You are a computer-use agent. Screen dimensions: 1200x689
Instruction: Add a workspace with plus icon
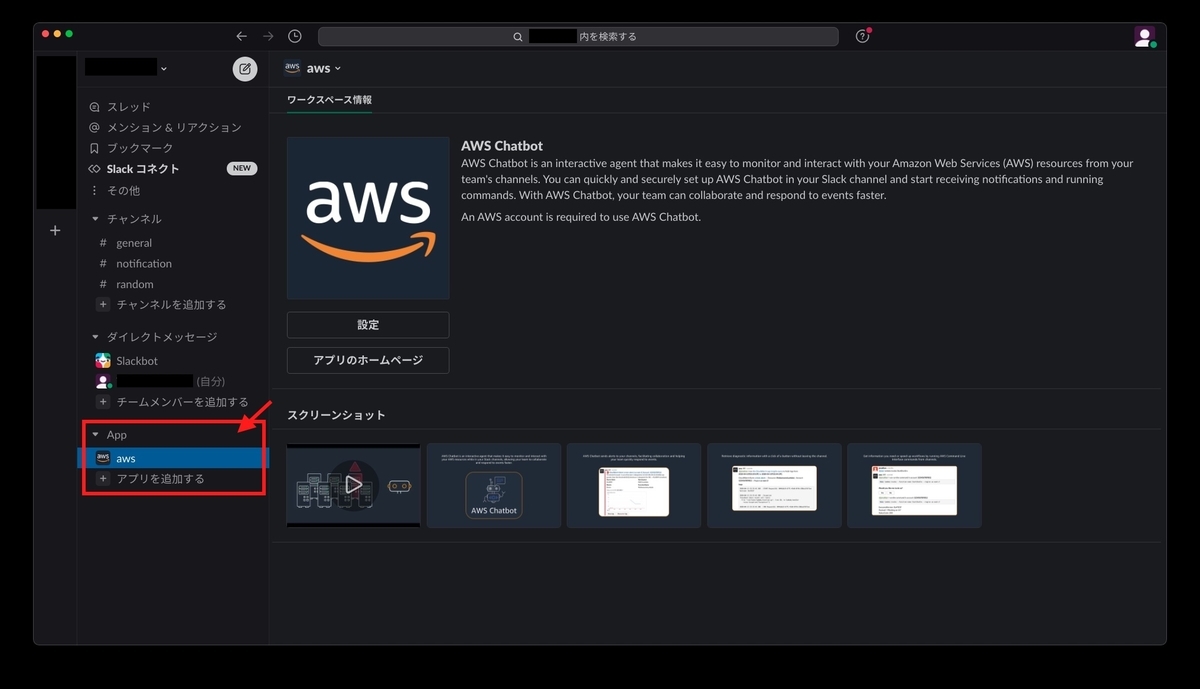(55, 231)
